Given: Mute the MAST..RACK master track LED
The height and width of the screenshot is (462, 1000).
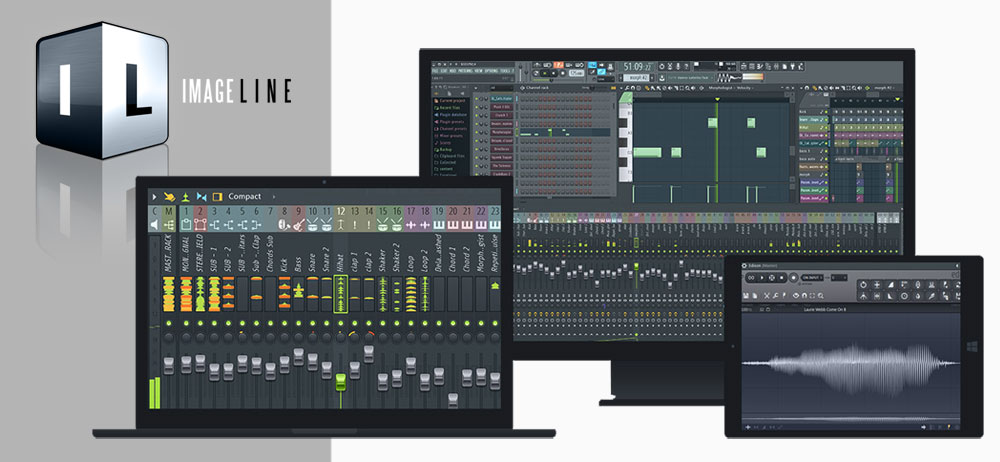Looking at the screenshot, I should click(168, 323).
